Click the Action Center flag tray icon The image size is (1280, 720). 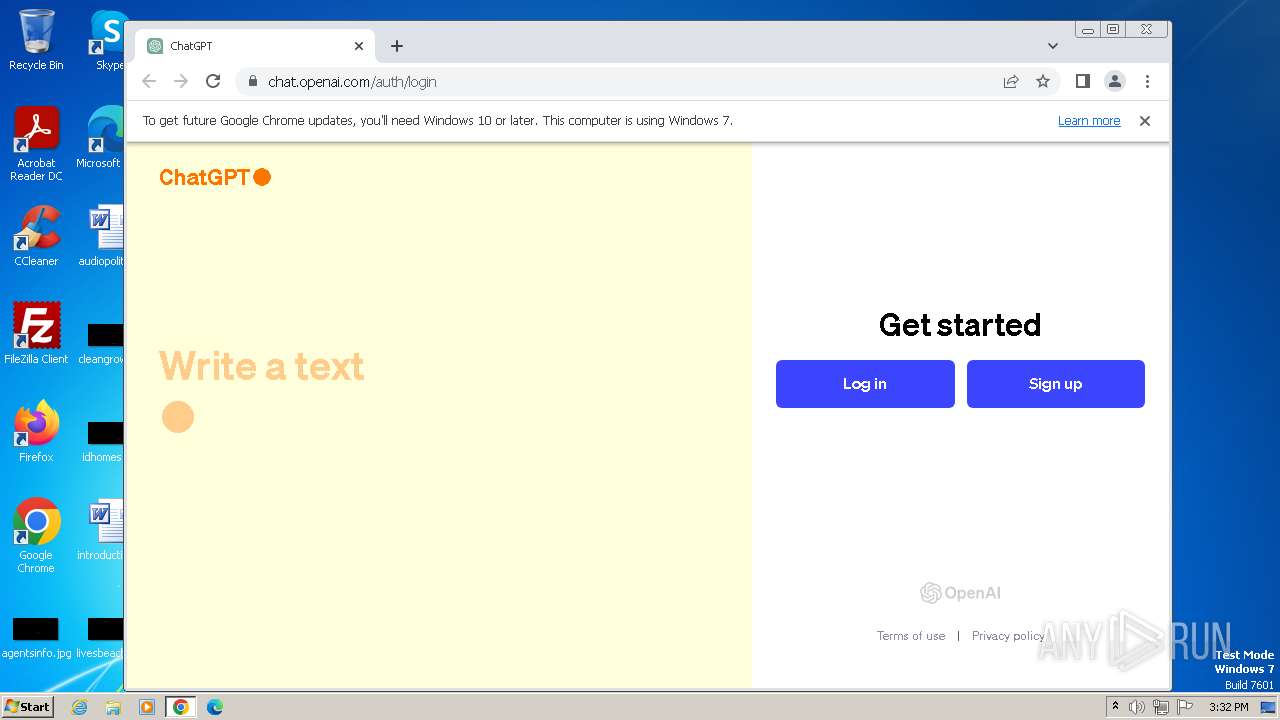(x=1185, y=707)
